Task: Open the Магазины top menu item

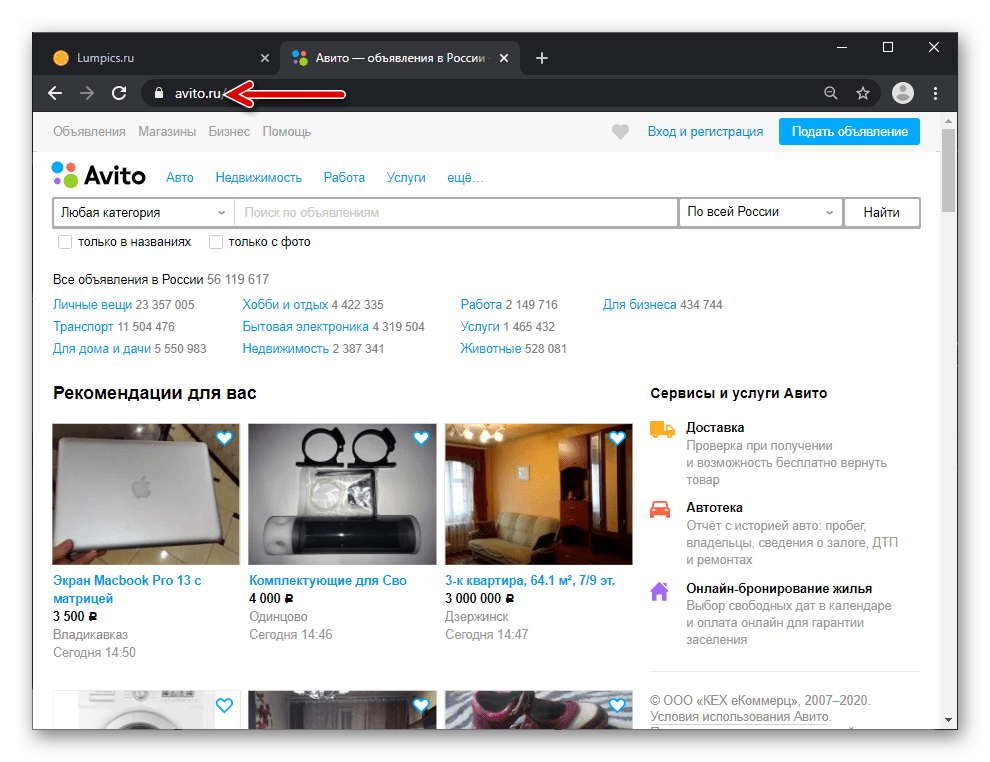Action: pyautogui.click(x=167, y=131)
